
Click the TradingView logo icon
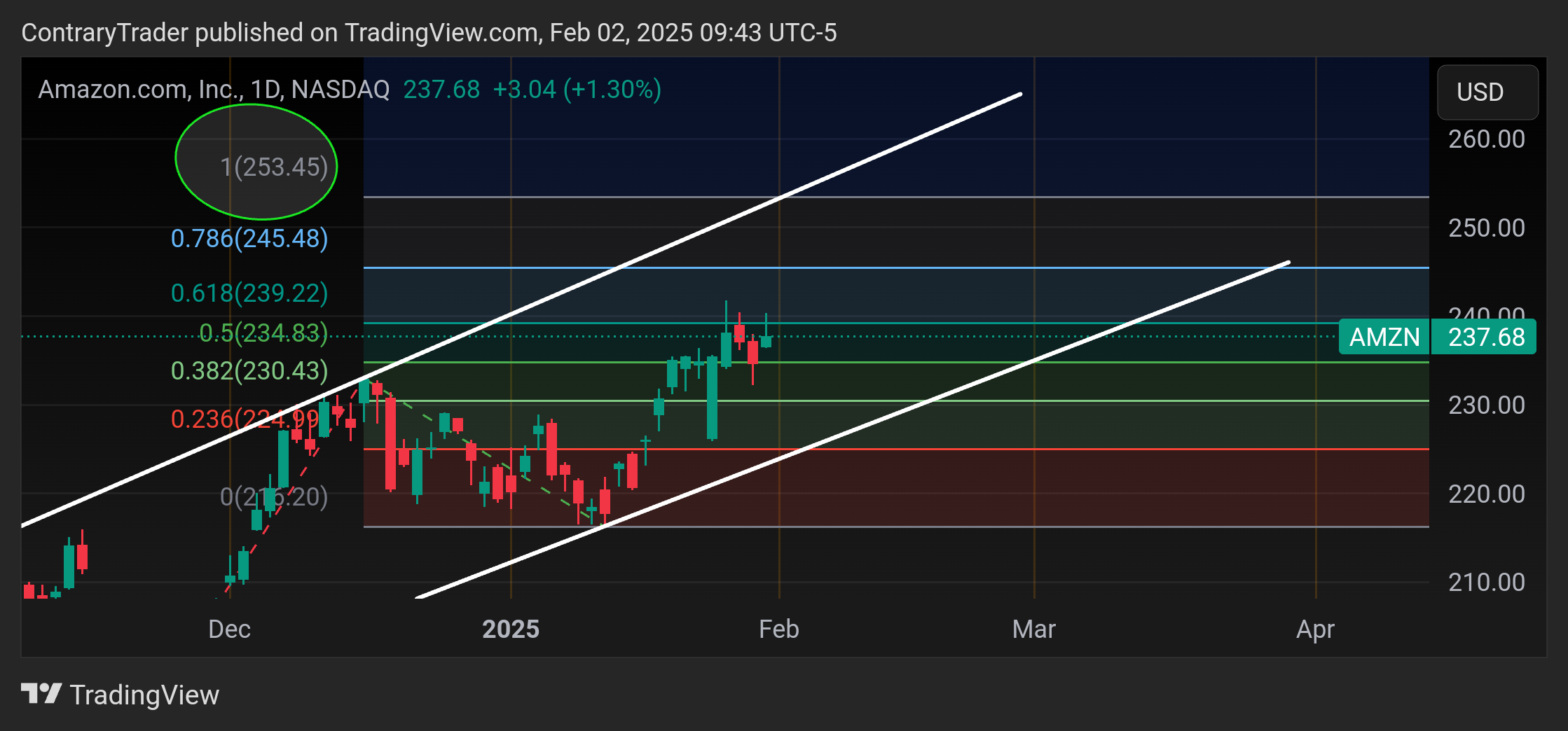click(x=41, y=694)
